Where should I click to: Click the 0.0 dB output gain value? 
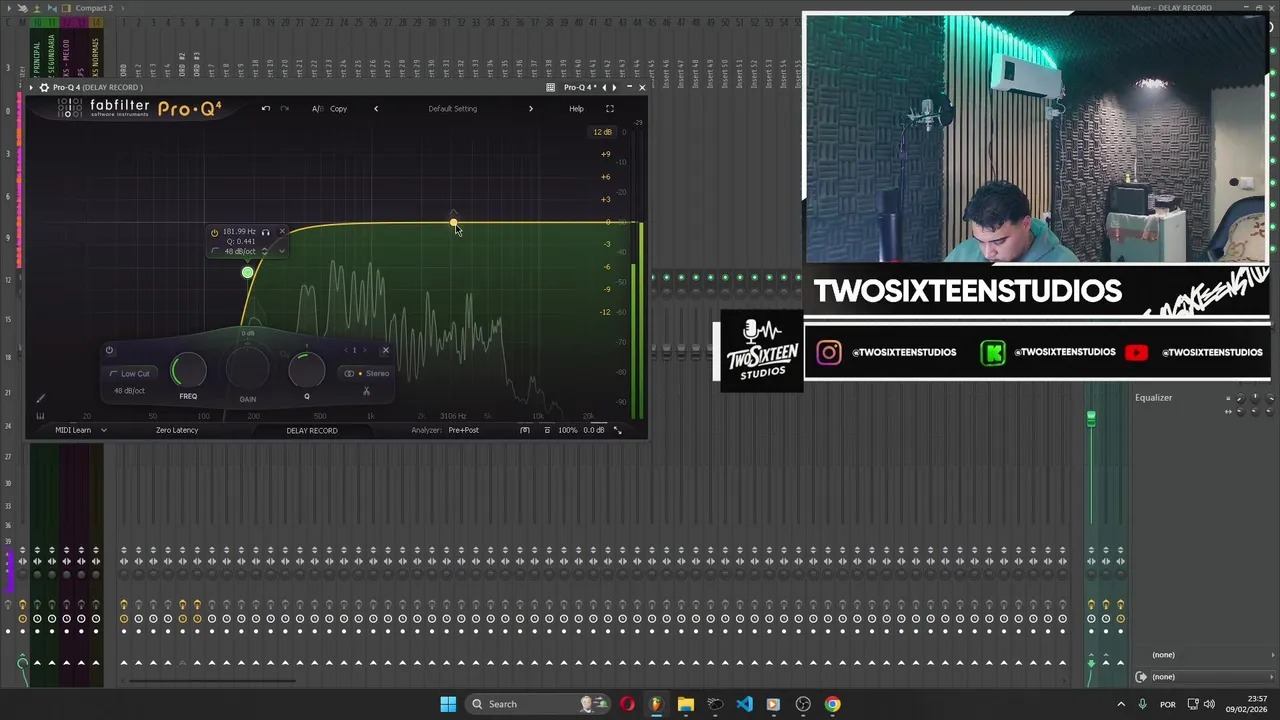594,430
